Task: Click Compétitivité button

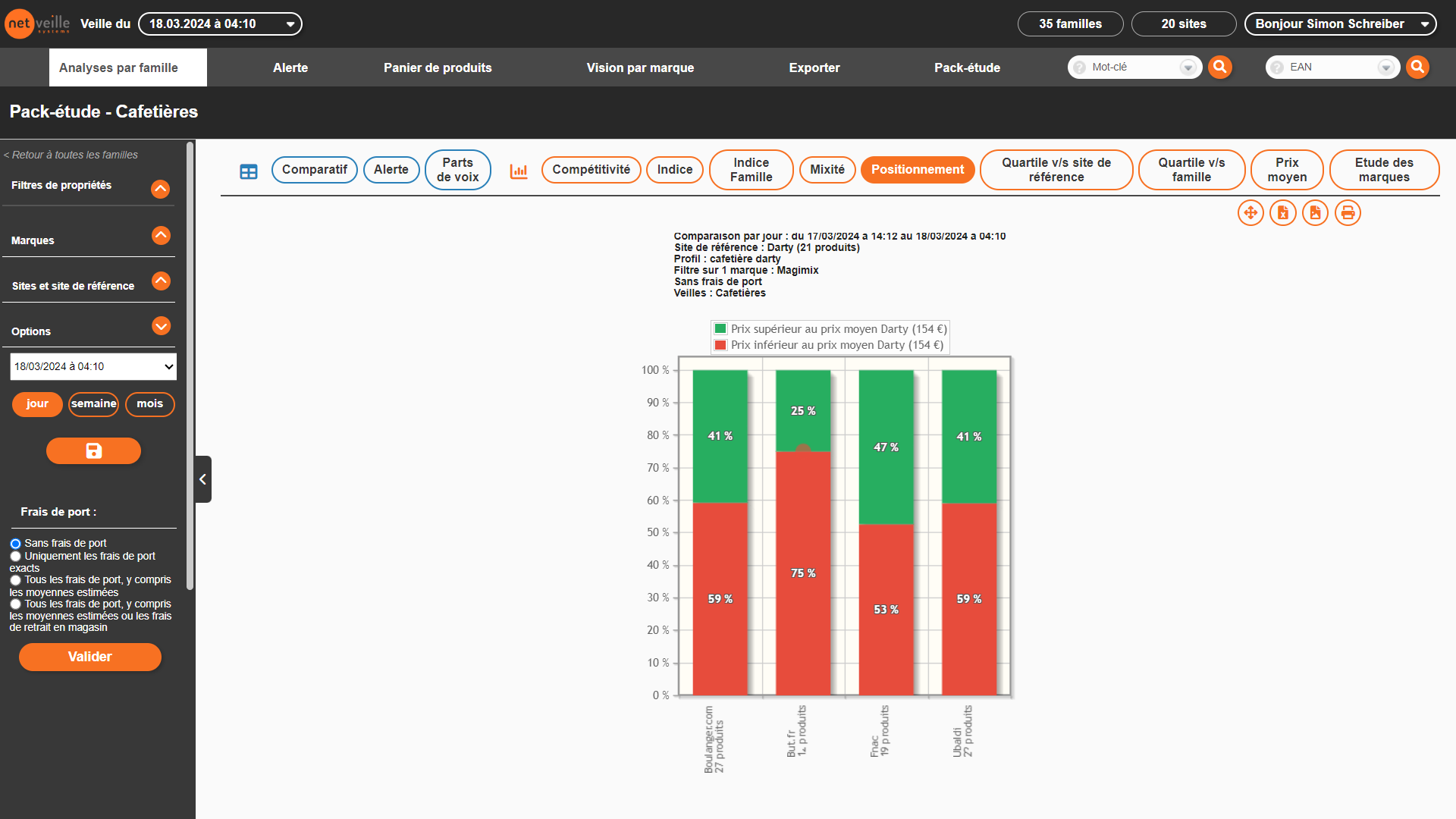Action: point(591,170)
